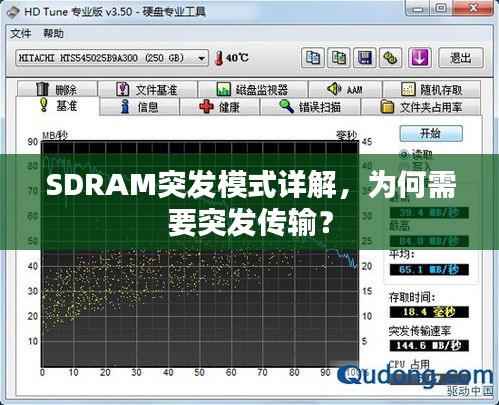Image resolution: width=499 pixels, height=405 pixels.
Task: Click the 突发传输速率 label
Action: click(420, 331)
